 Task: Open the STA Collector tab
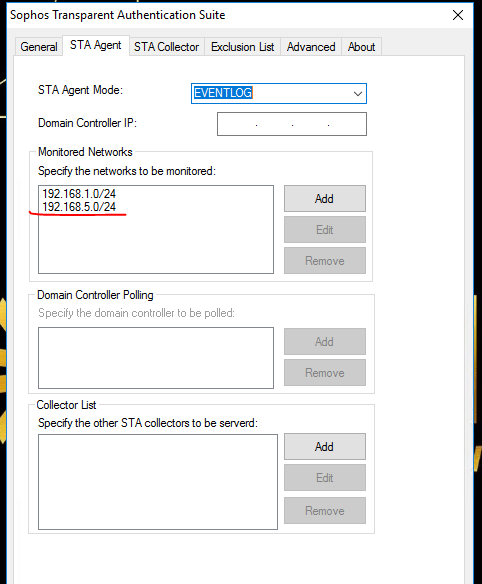point(167,47)
